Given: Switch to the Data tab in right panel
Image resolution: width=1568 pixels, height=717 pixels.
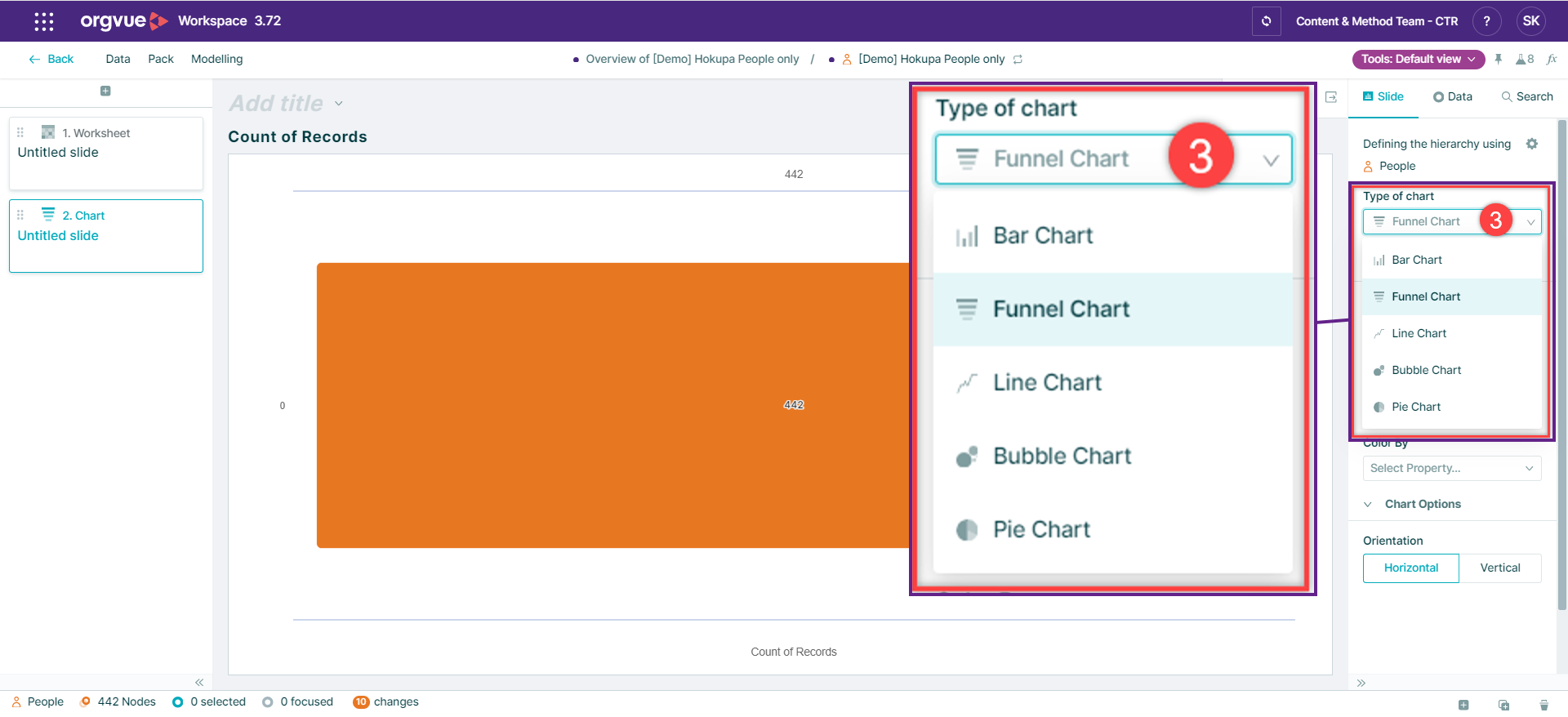Looking at the screenshot, I should 1452,96.
